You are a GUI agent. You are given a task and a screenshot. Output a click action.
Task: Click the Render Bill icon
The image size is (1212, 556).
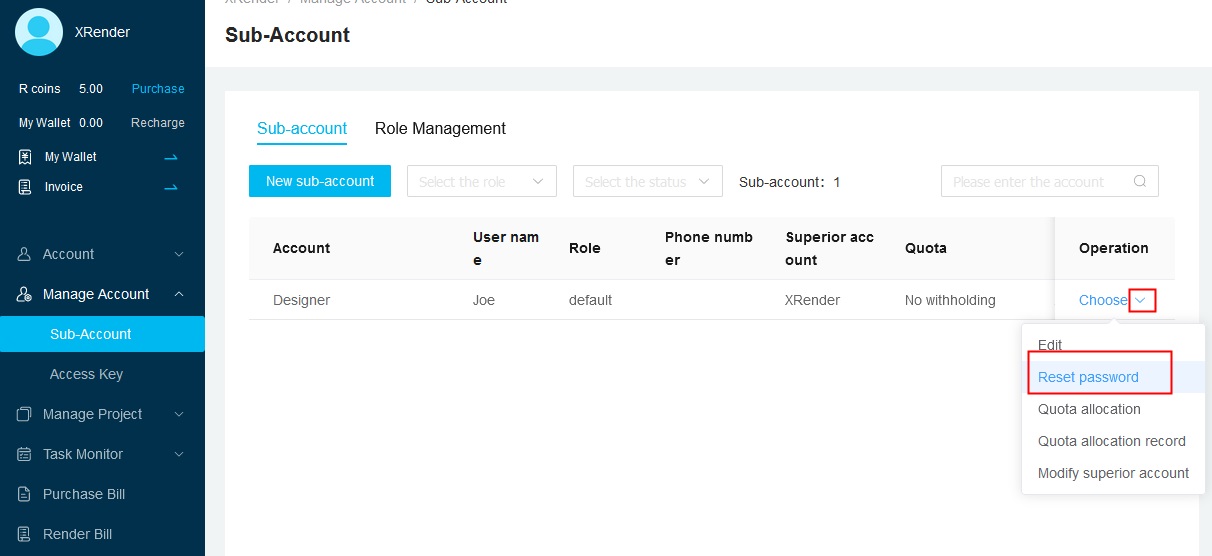click(x=25, y=534)
